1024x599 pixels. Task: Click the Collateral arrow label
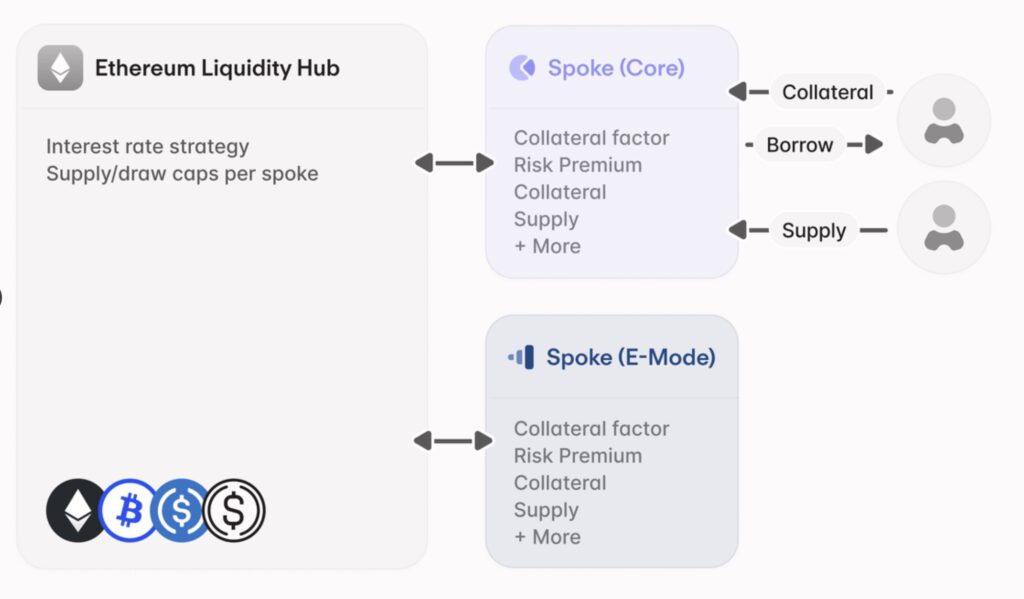(x=827, y=92)
